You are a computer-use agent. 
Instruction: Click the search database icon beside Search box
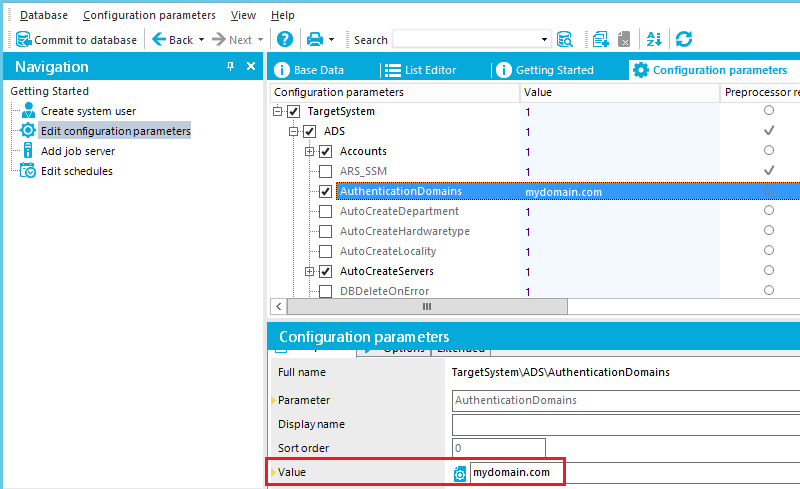565,40
